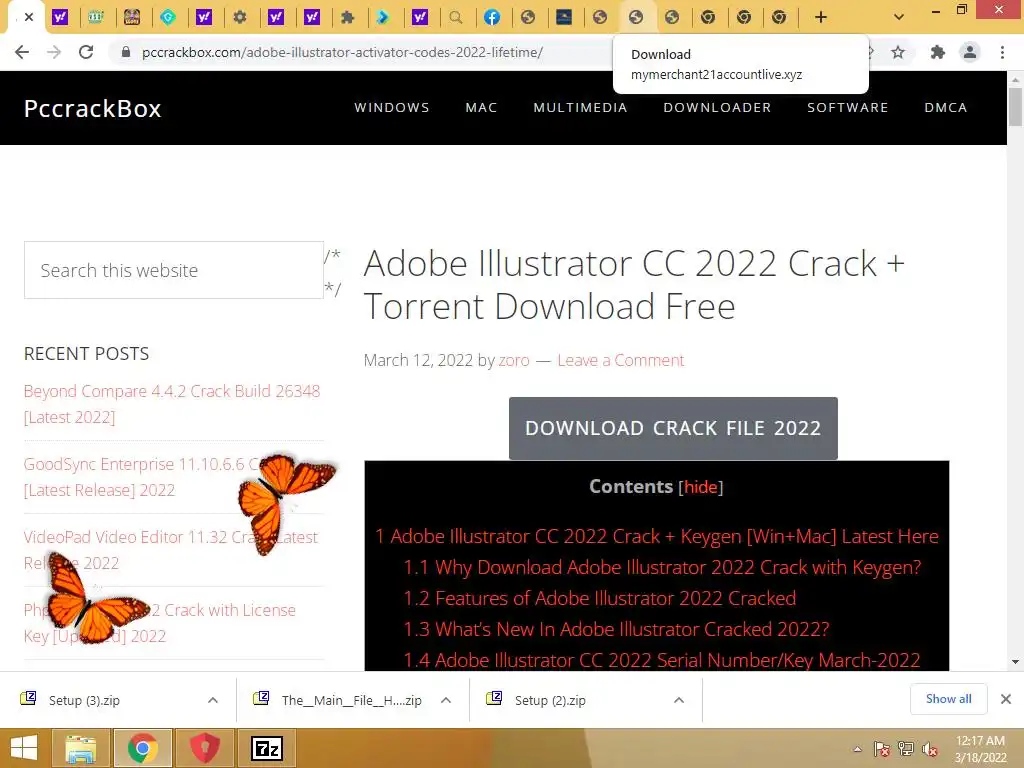
Task: Open the red shield app on the taskbar
Action: click(205, 748)
